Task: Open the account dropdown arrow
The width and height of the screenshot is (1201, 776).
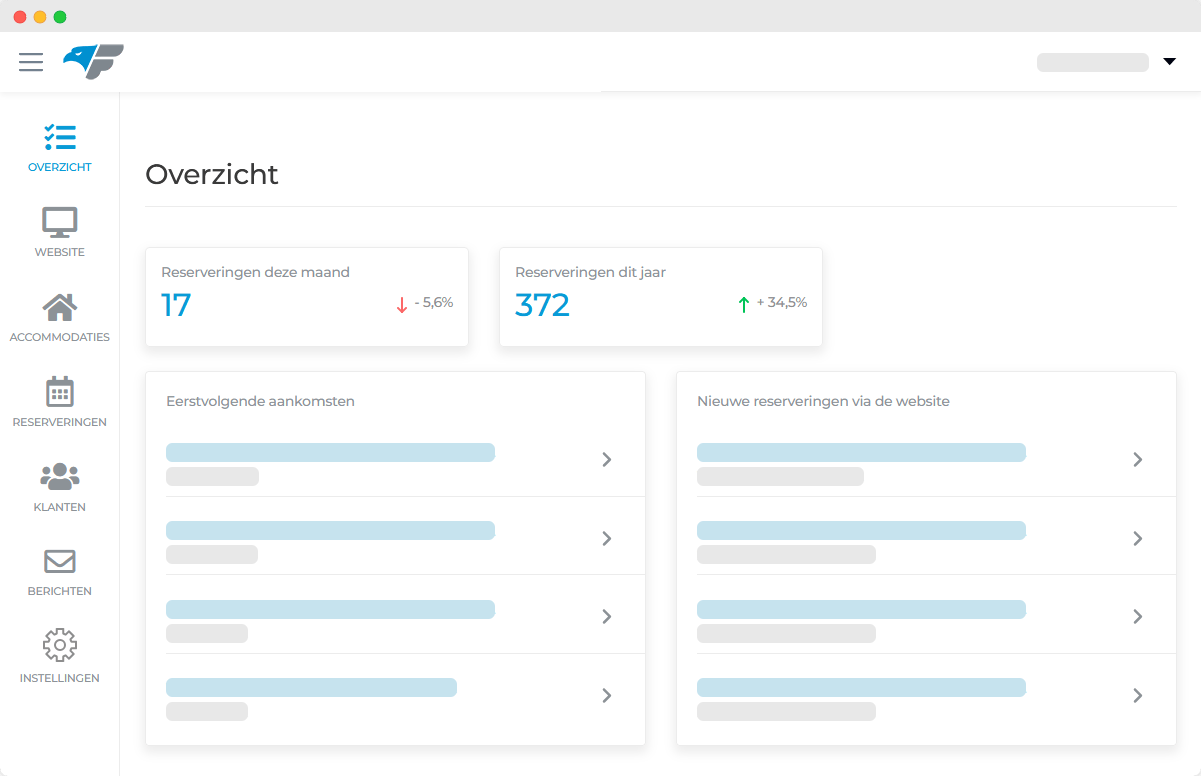Action: 1169,62
